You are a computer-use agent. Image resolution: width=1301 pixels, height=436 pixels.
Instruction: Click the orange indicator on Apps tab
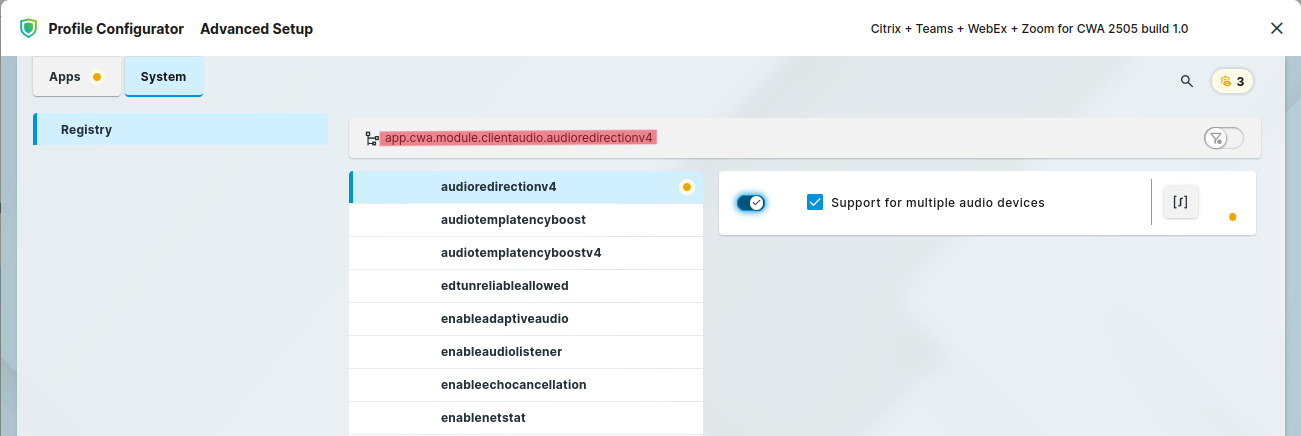(97, 77)
